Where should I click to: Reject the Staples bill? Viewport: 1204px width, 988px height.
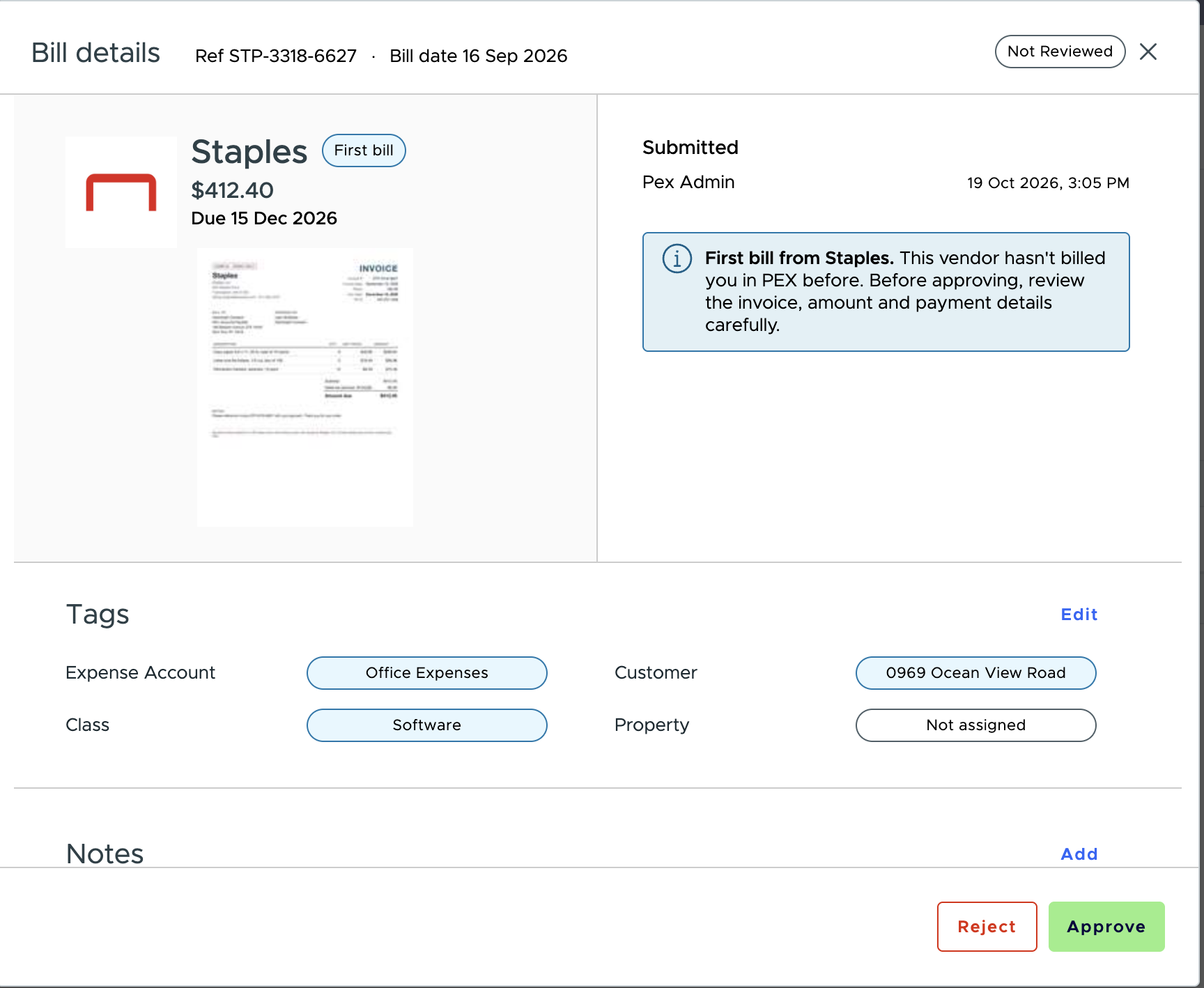987,927
